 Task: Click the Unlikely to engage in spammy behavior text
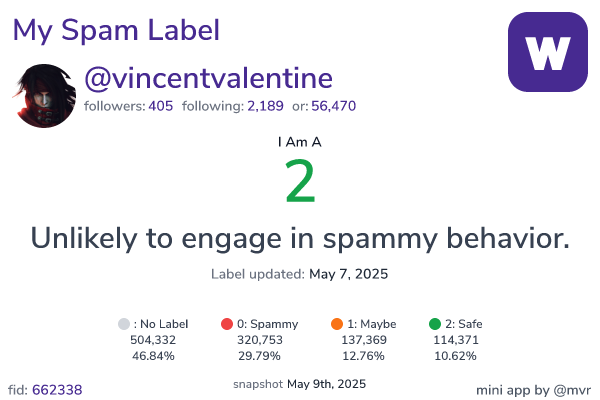pos(300,239)
